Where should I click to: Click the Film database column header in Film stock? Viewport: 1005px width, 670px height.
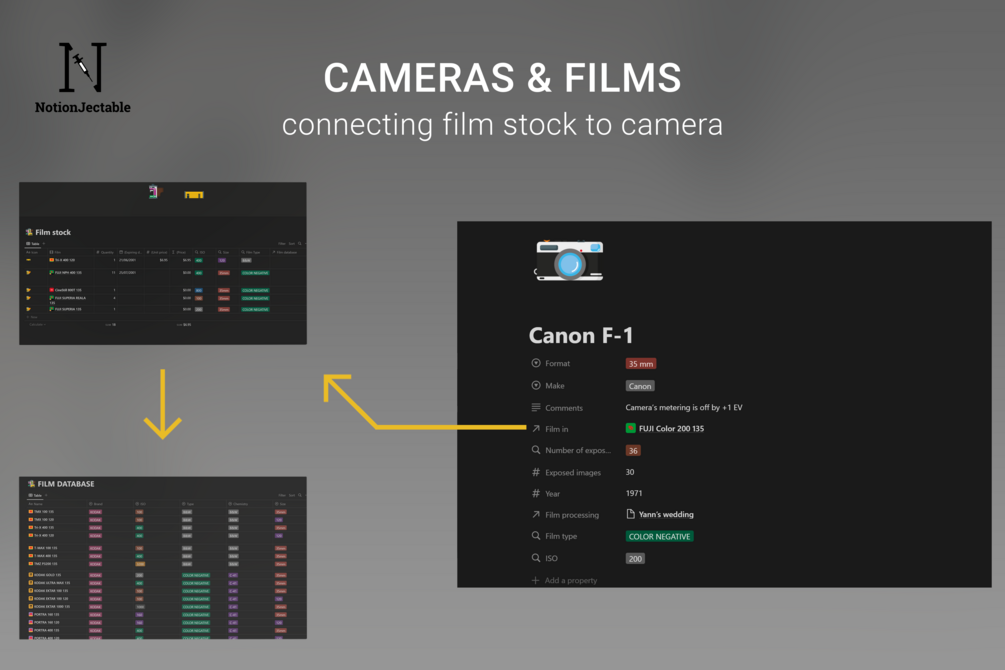tap(285, 252)
